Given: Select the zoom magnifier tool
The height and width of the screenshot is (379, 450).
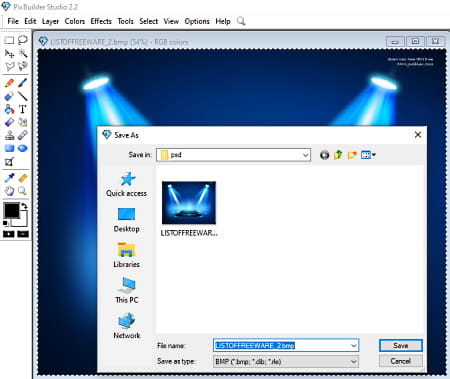Looking at the screenshot, I should pyautogui.click(x=22, y=191).
